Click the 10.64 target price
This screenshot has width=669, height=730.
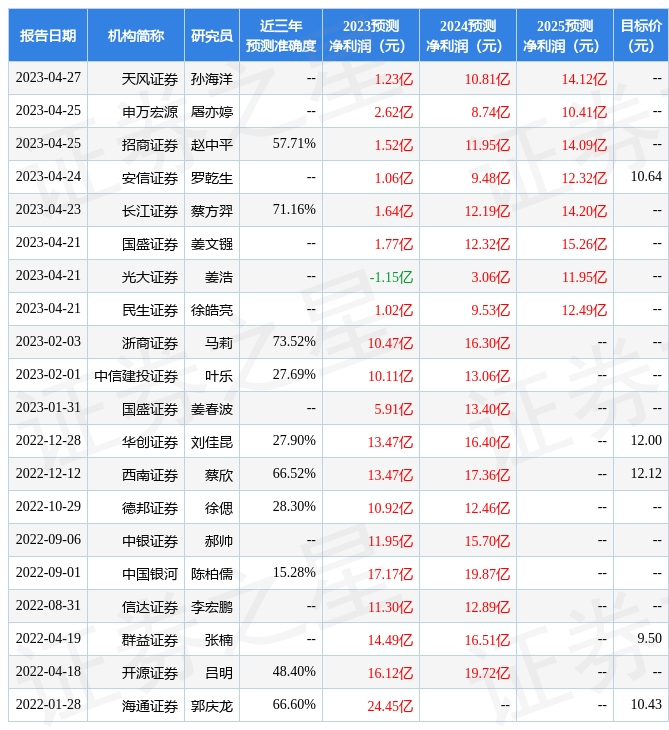pos(646,176)
